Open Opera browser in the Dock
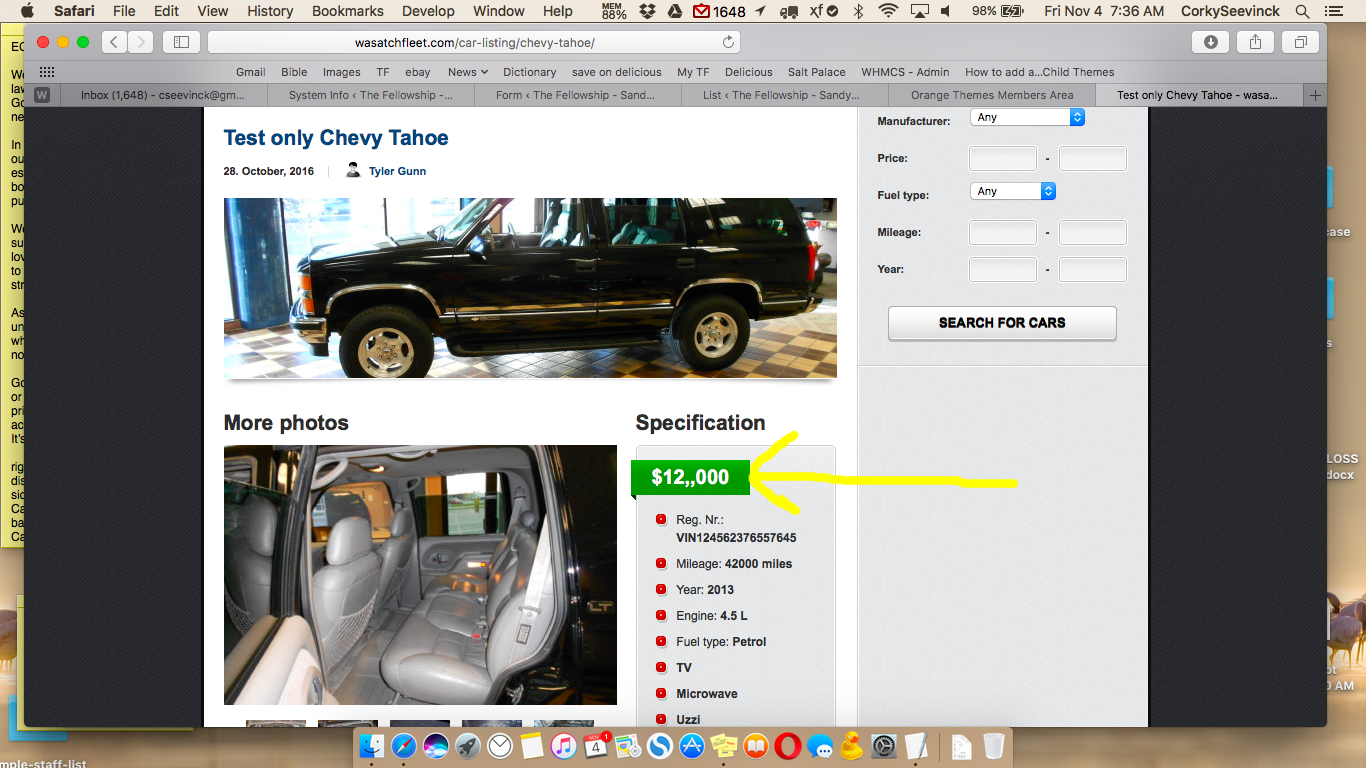The image size is (1366, 768). (788, 745)
